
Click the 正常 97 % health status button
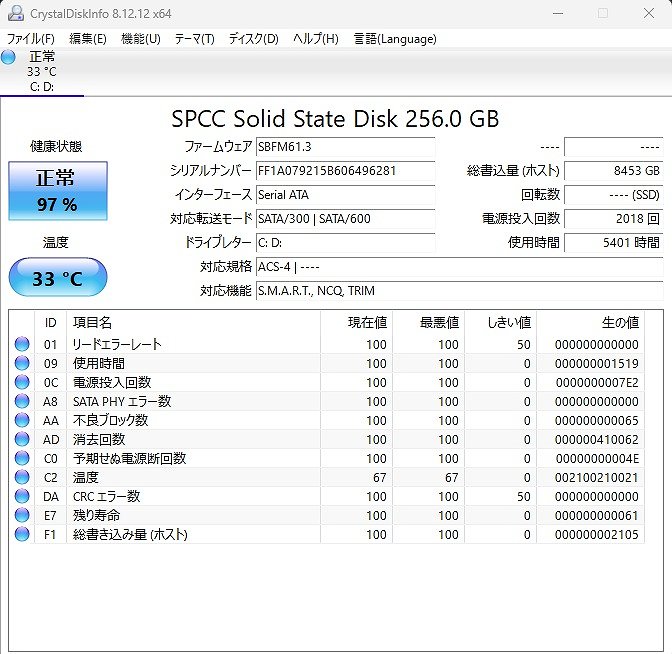[56, 191]
